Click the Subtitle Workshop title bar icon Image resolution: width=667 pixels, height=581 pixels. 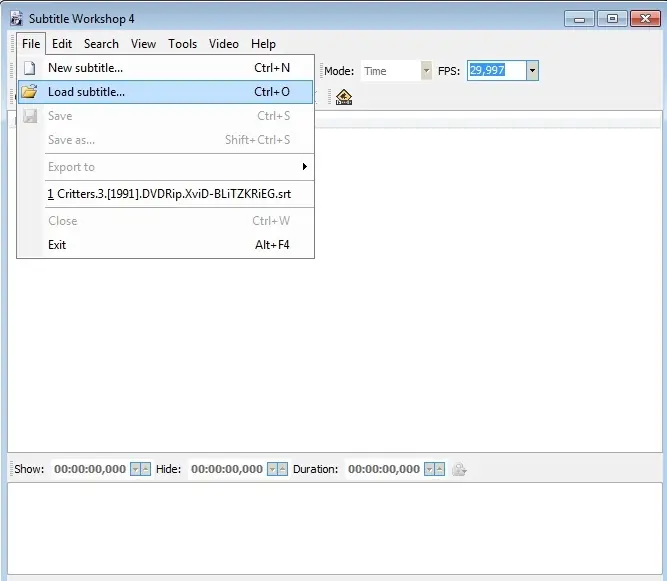16,19
